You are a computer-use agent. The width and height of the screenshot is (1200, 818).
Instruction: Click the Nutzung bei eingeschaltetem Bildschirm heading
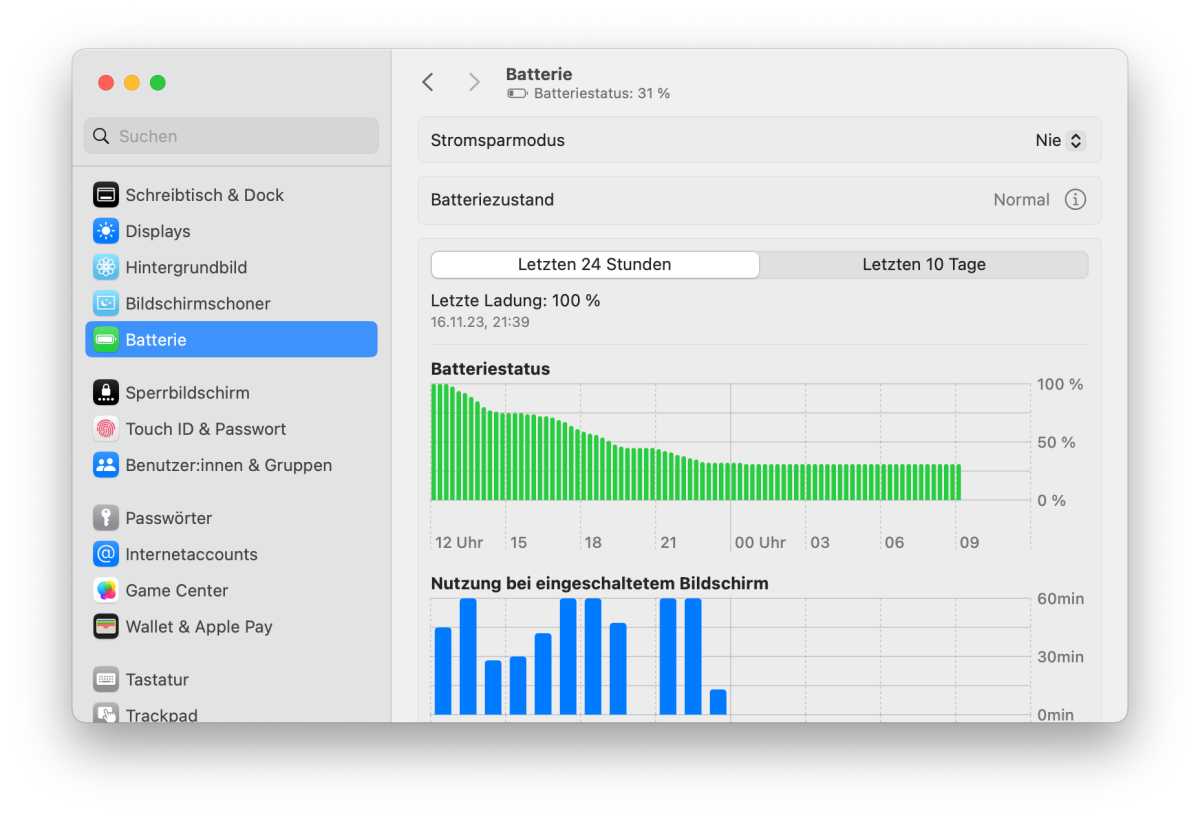tap(600, 583)
